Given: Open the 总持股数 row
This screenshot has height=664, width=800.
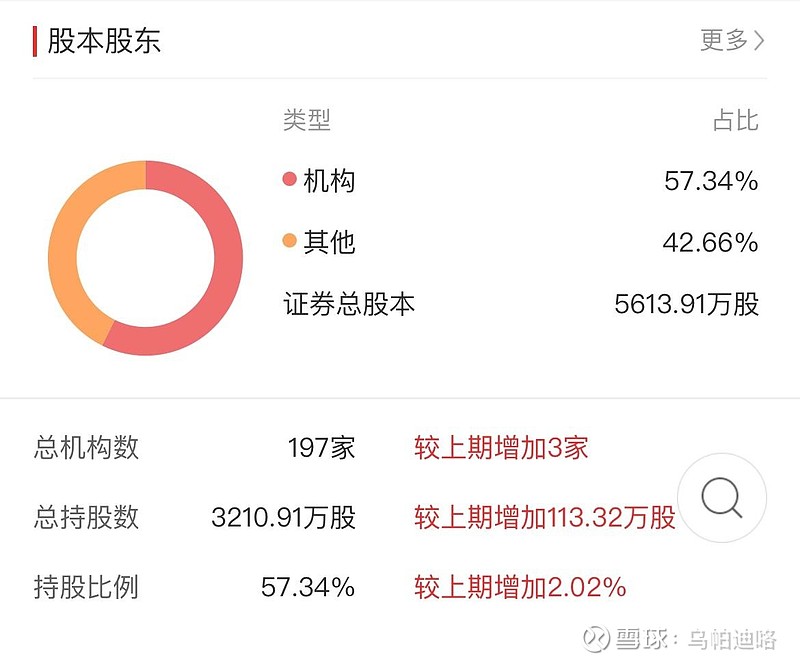Looking at the screenshot, I should [355, 517].
